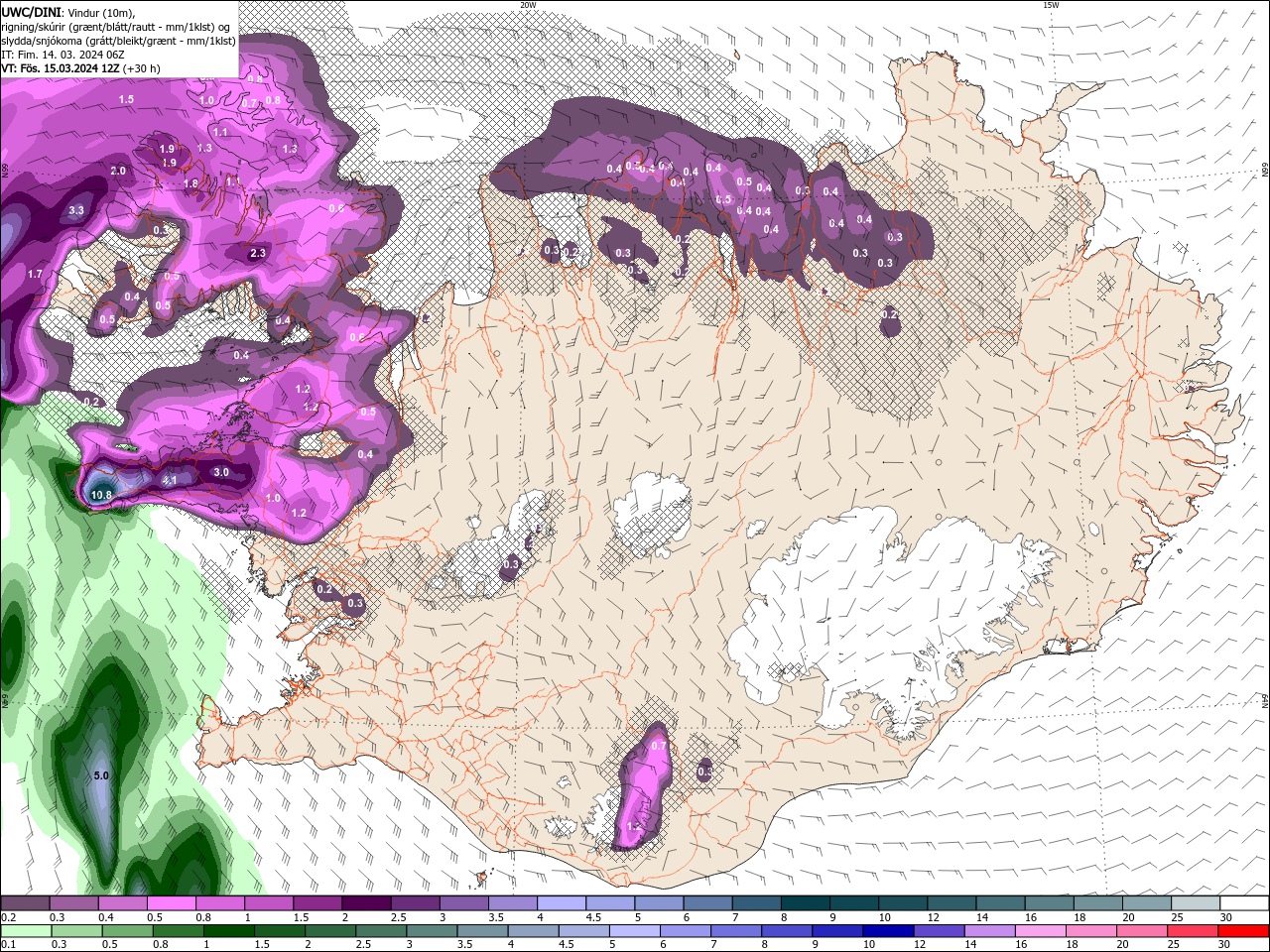
Task: Click the '0.2' label on the upper scale
Action: [8, 917]
